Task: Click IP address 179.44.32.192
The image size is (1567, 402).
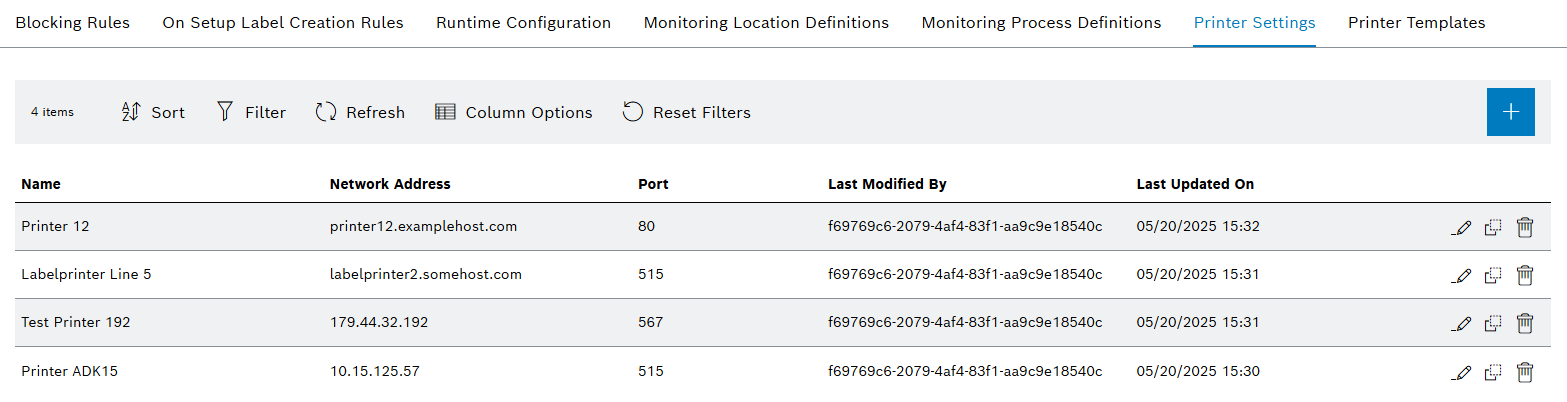Action: (x=379, y=322)
